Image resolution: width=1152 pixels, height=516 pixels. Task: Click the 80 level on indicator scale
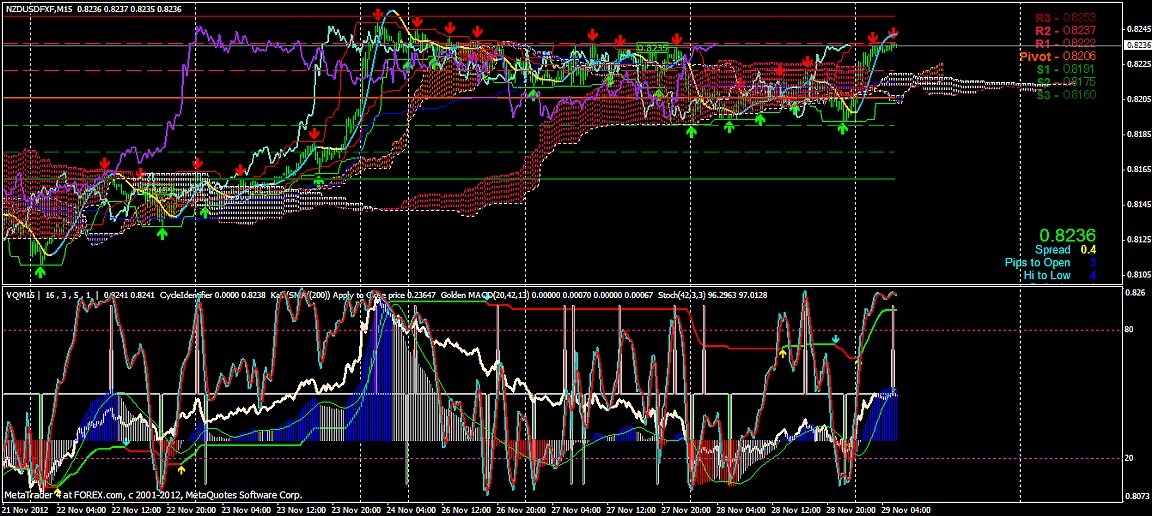click(x=1129, y=330)
